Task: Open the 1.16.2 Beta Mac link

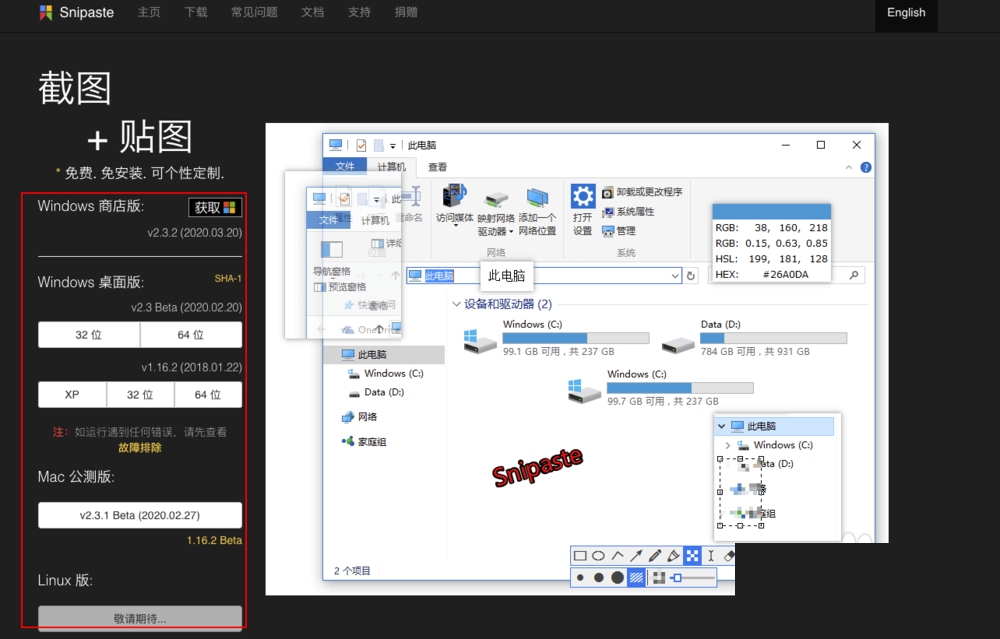Action: [214, 540]
